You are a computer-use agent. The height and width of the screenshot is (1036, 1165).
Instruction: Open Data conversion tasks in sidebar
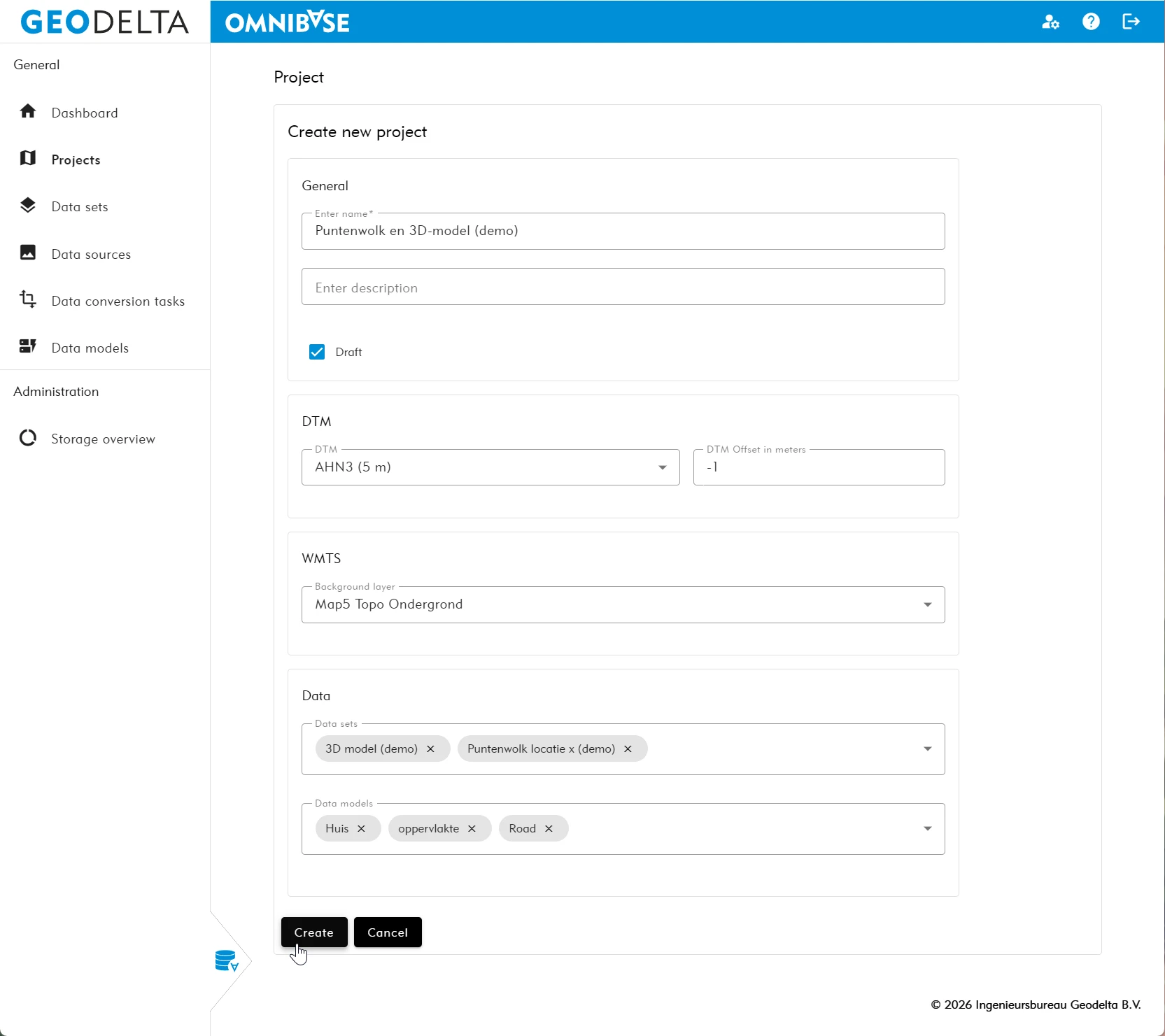pyautogui.click(x=118, y=301)
